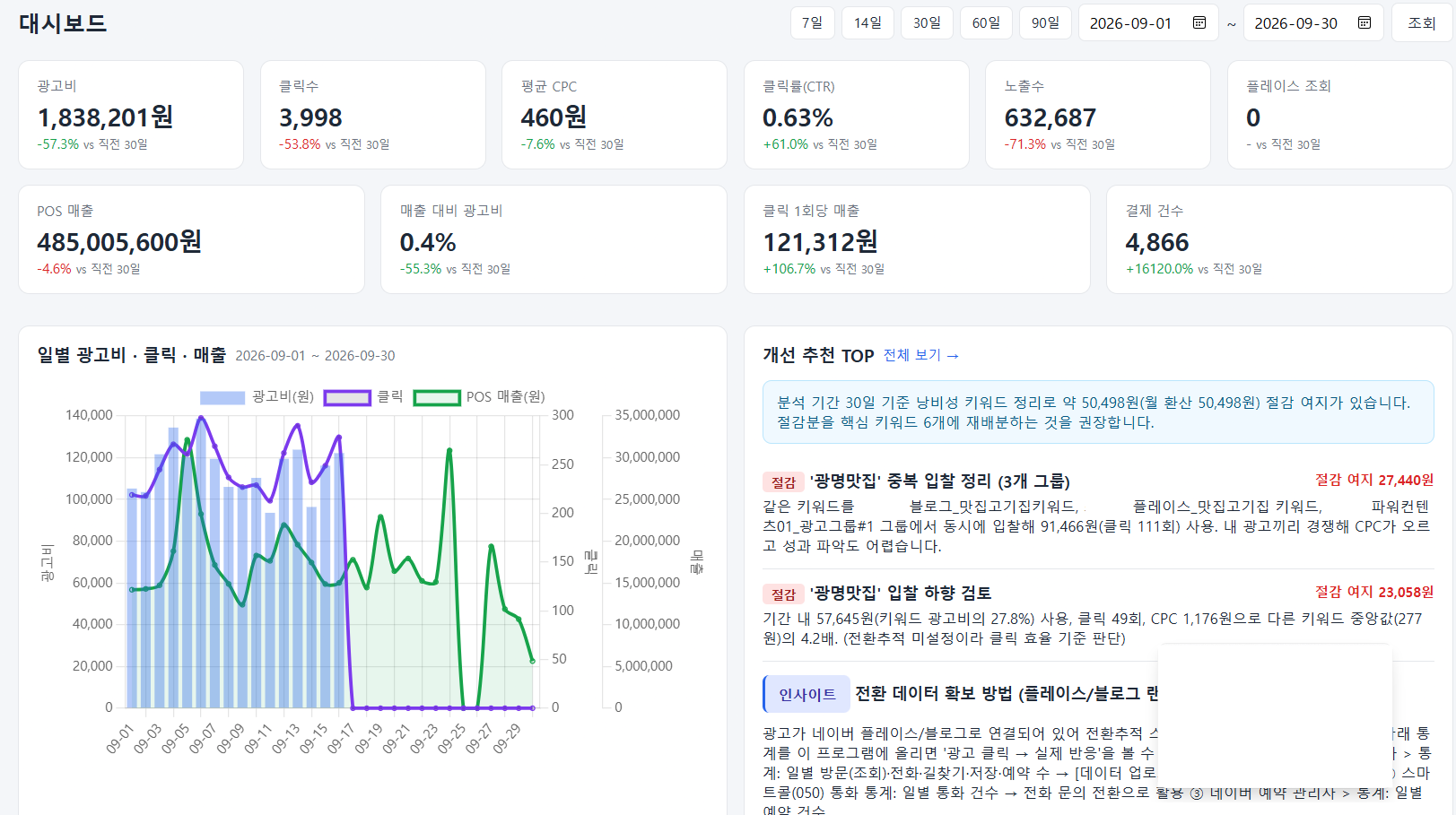Choose the 30일 period button
Screen dimensions: 1456x815
(927, 23)
